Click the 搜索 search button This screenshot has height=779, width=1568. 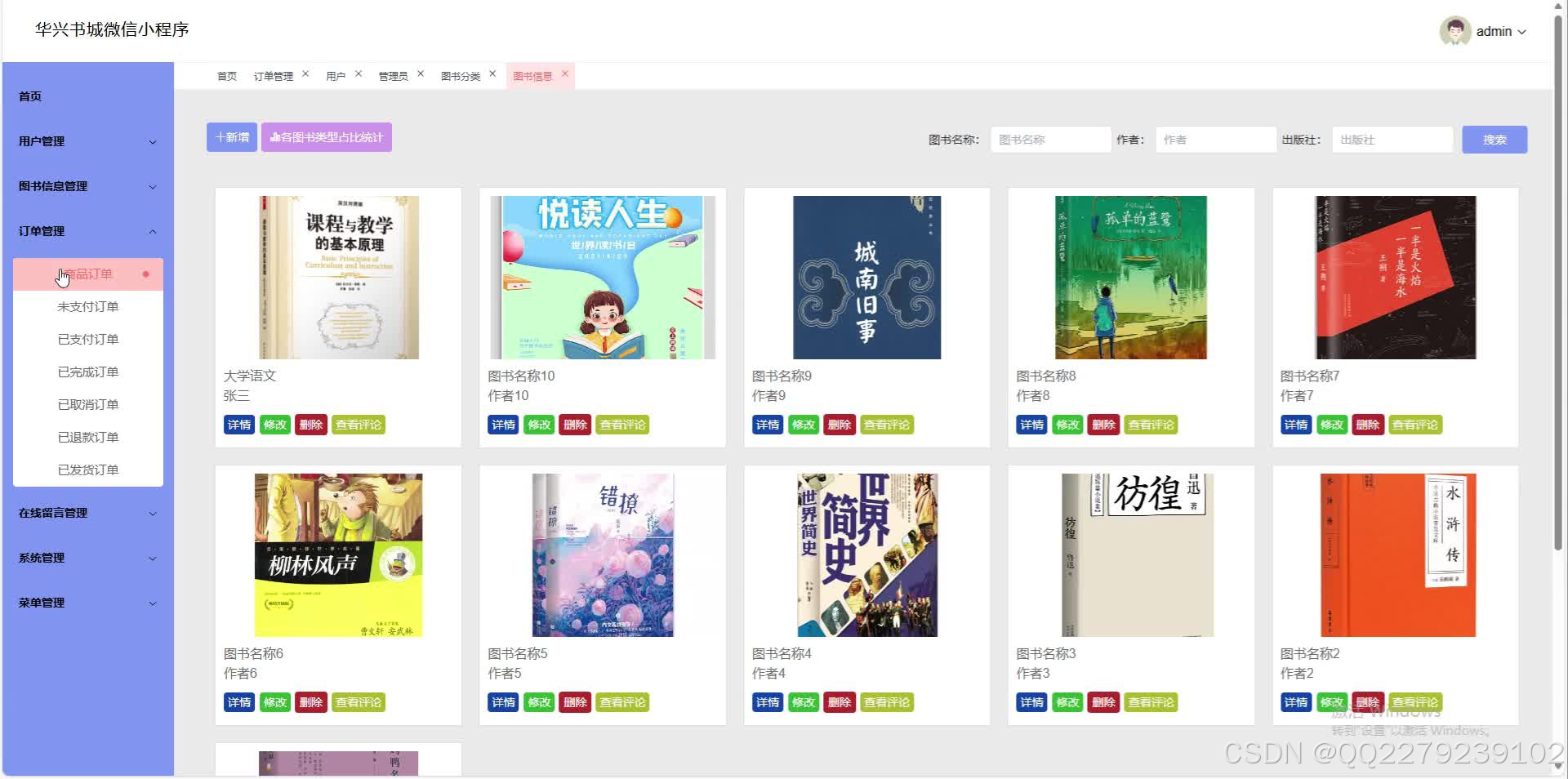(x=1494, y=140)
